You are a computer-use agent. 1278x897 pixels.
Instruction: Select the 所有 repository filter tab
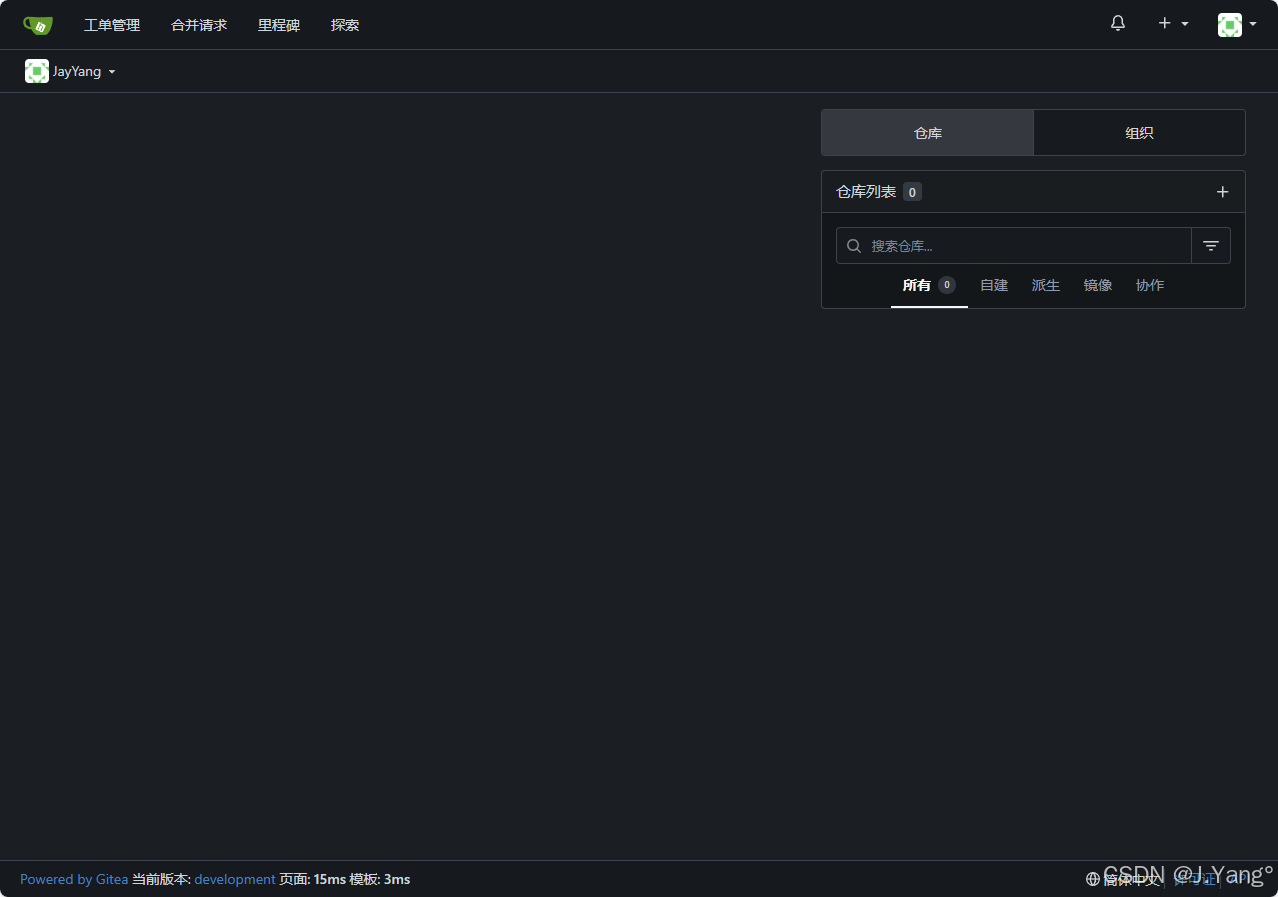929,286
